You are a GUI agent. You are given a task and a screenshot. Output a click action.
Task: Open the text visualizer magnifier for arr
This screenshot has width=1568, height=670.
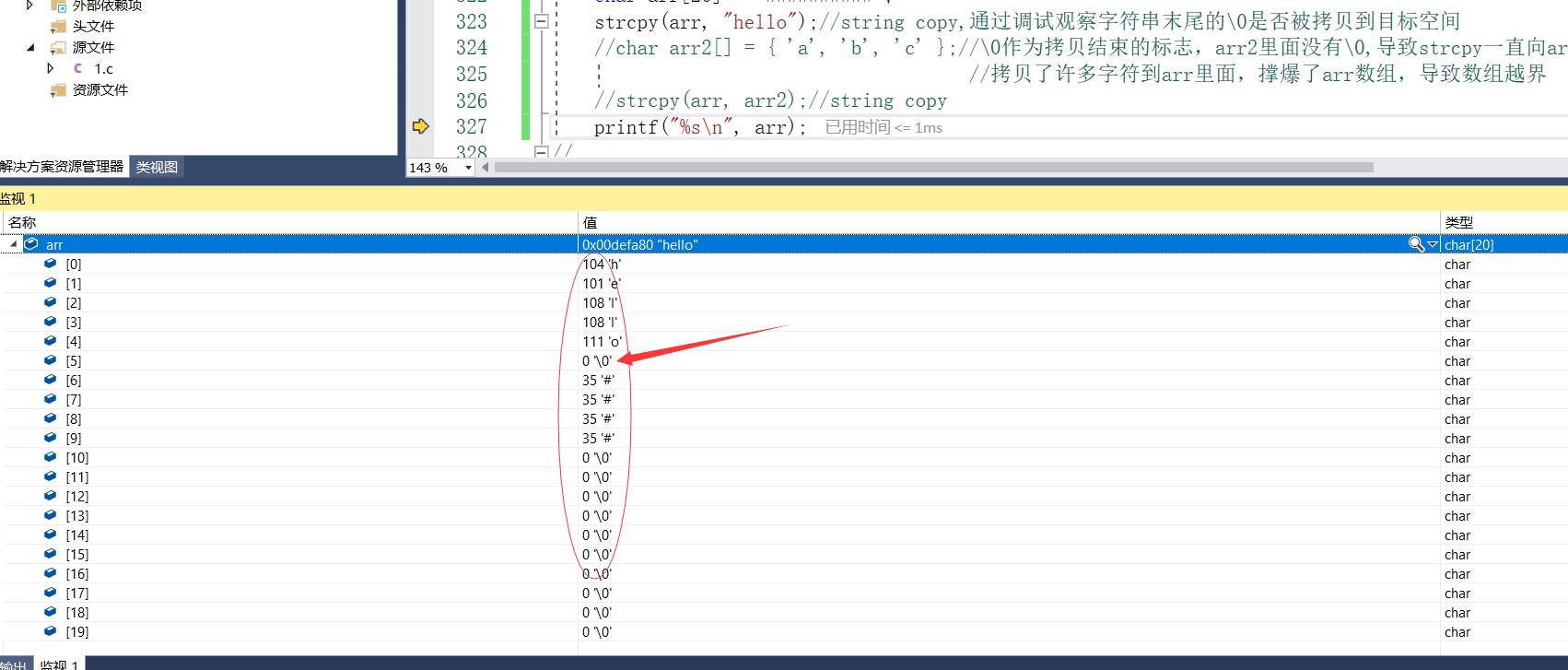click(1416, 244)
